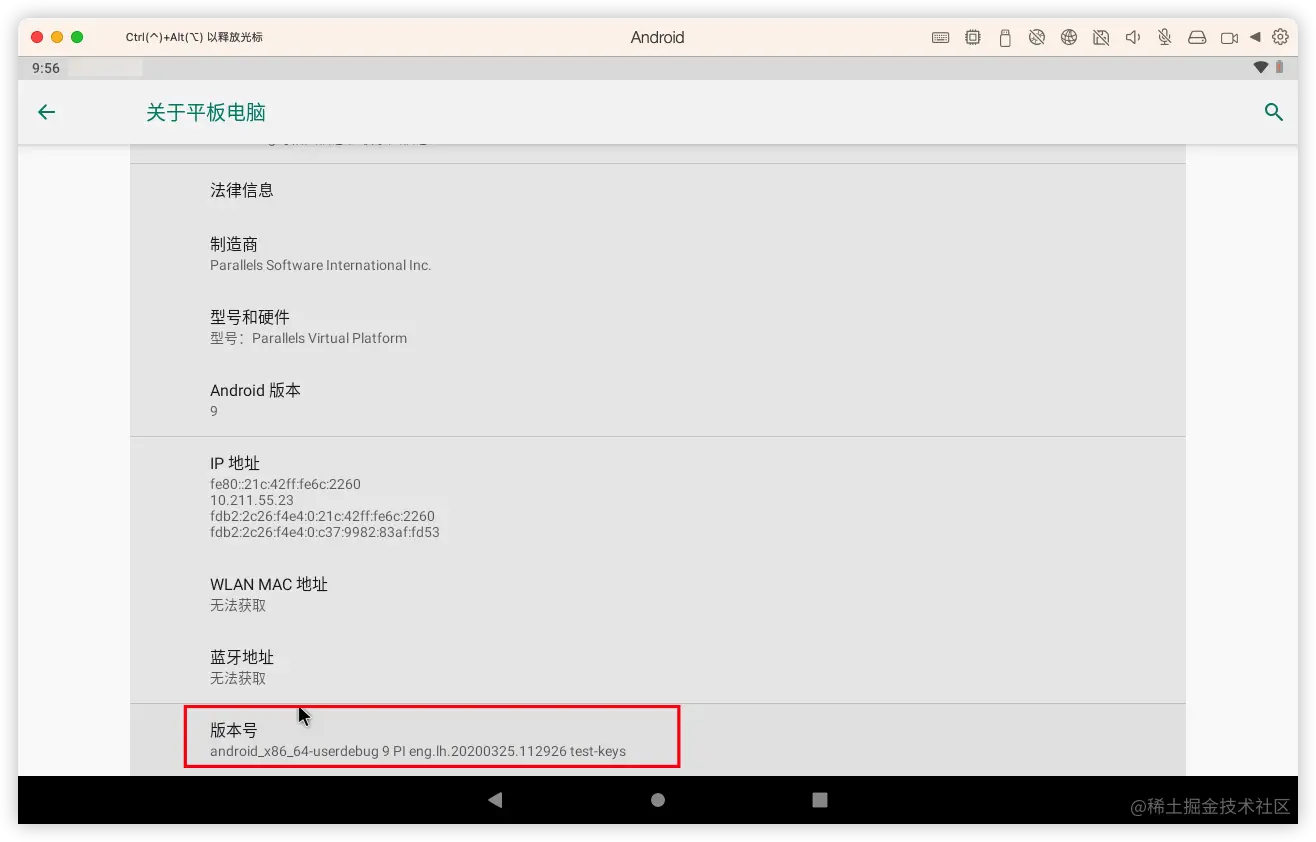Image resolution: width=1316 pixels, height=842 pixels.
Task: Click the back arrow beside 关于平板电脑
Action: click(46, 112)
